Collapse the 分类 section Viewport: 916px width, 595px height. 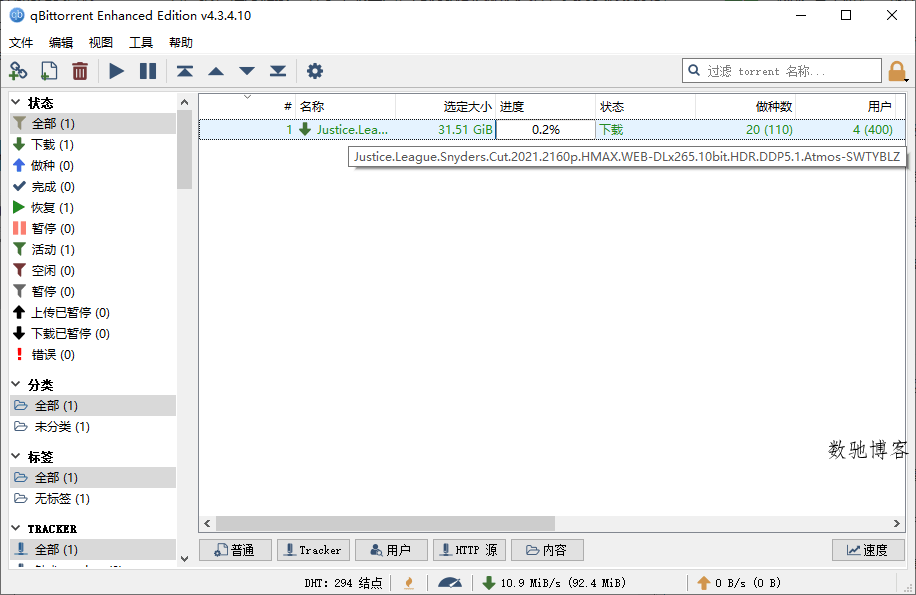click(x=16, y=384)
